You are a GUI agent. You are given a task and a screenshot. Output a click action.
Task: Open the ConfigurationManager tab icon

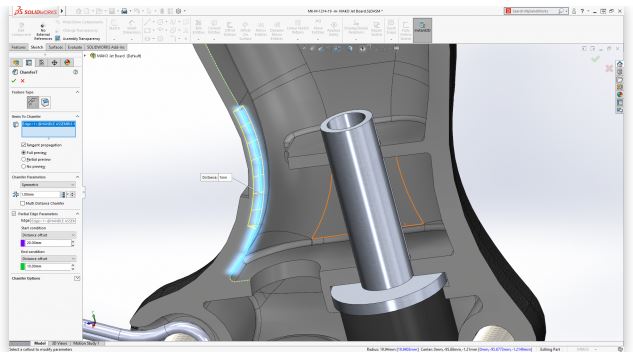pos(42,63)
